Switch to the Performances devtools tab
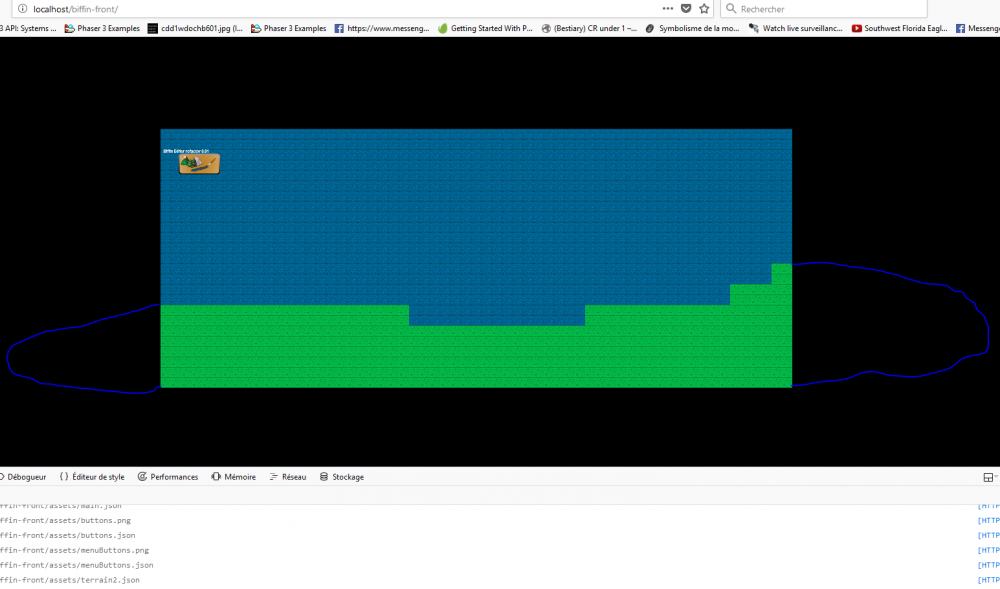This screenshot has height=589, width=1000. (168, 477)
